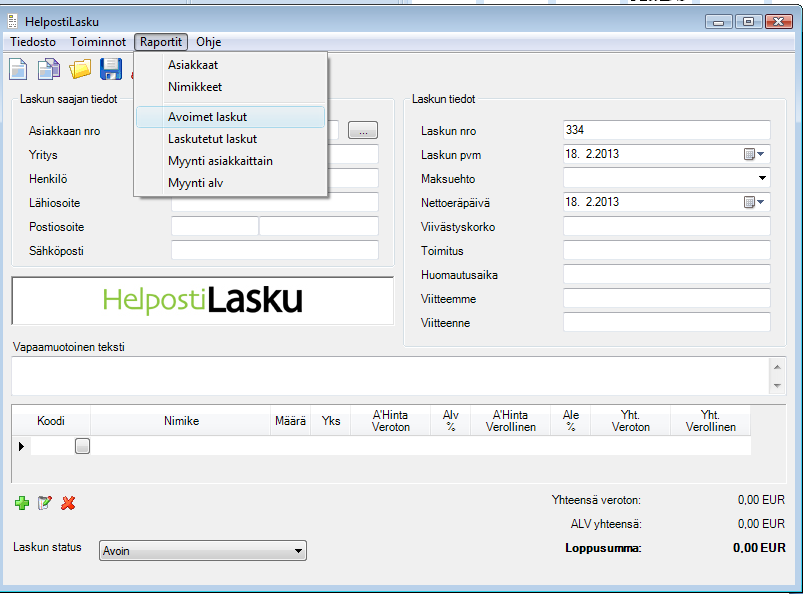Screen dimensions: 803x594
Task: Select the row marker arrow in grid
Action: point(21,447)
